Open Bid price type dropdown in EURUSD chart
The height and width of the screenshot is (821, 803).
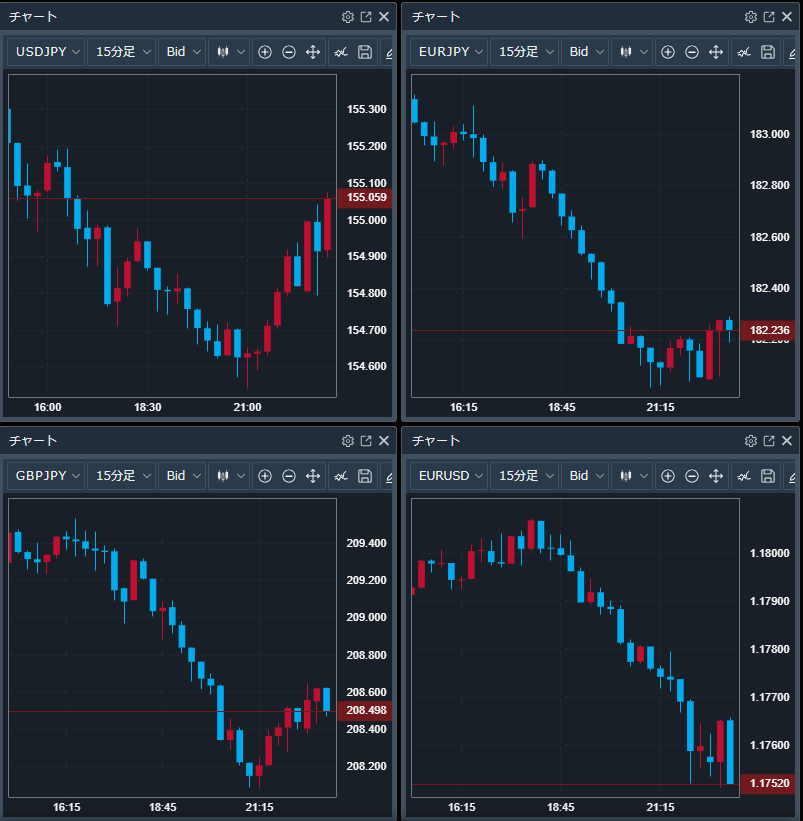[585, 476]
